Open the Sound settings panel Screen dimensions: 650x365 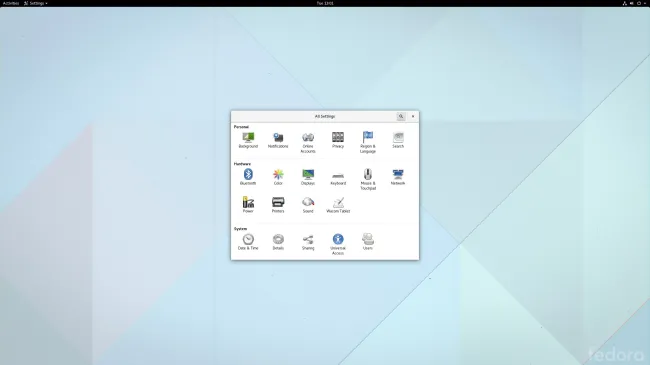click(x=308, y=205)
